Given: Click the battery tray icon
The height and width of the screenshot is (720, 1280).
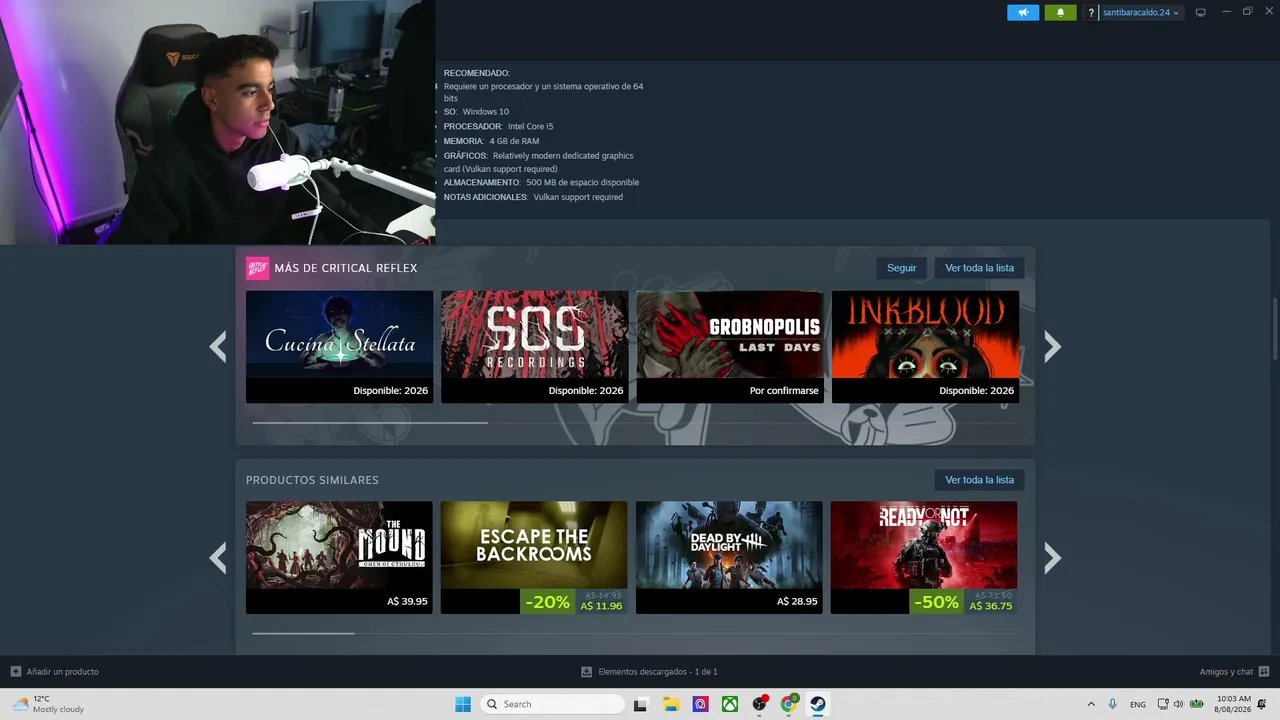Looking at the screenshot, I should click(1196, 704).
